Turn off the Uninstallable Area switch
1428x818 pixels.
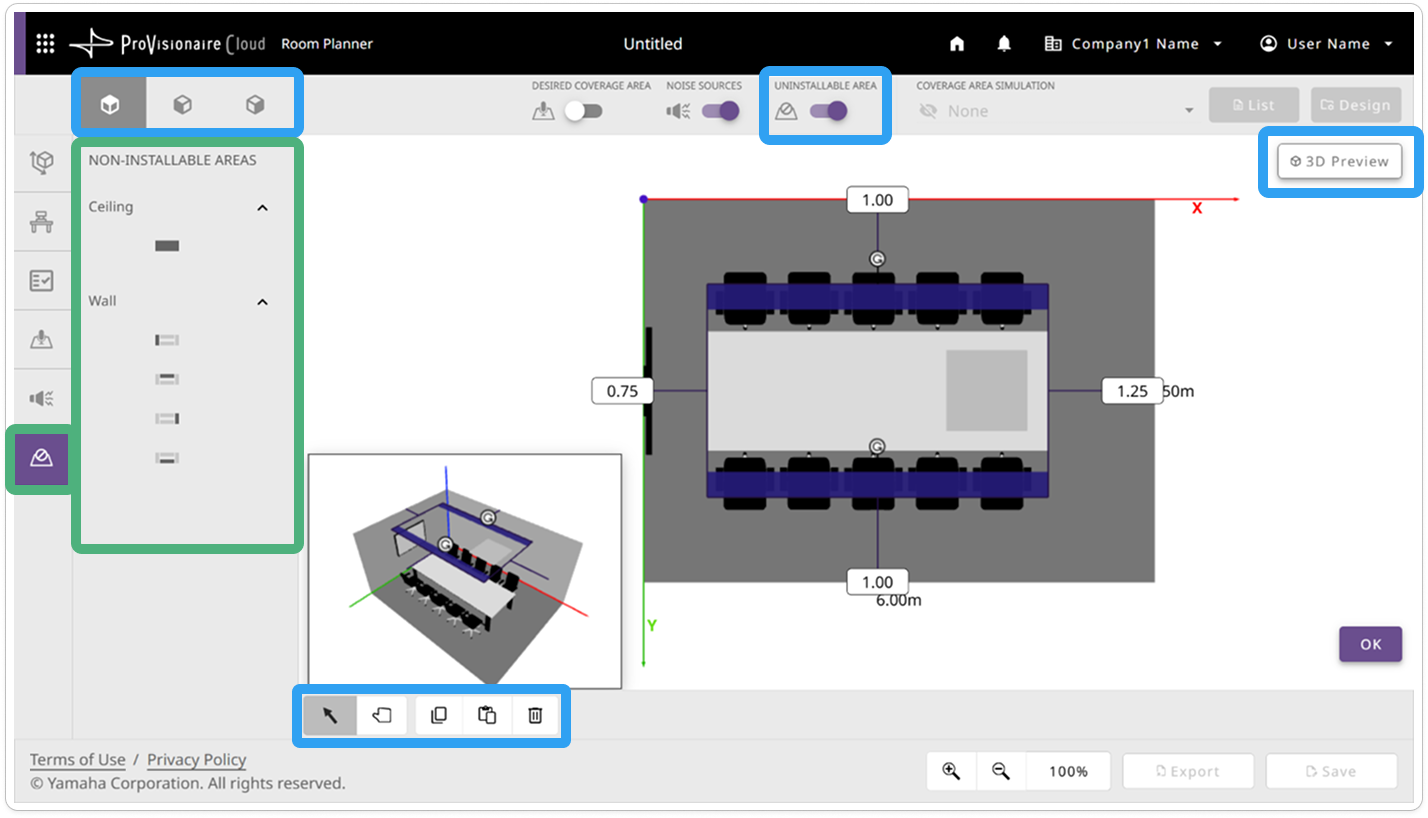click(828, 111)
